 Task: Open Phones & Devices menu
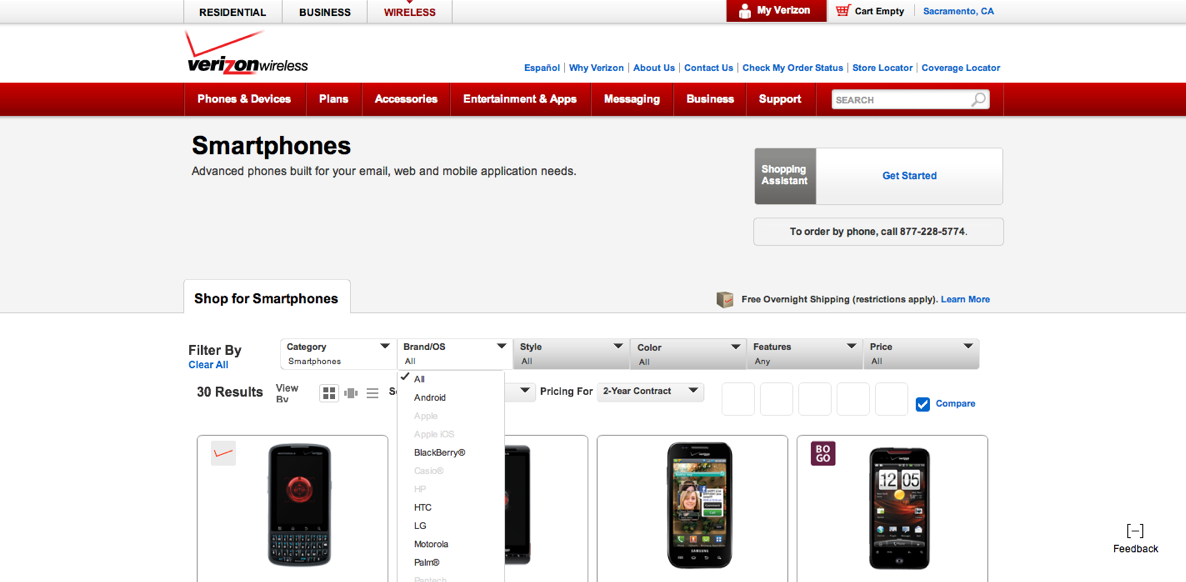pos(244,99)
